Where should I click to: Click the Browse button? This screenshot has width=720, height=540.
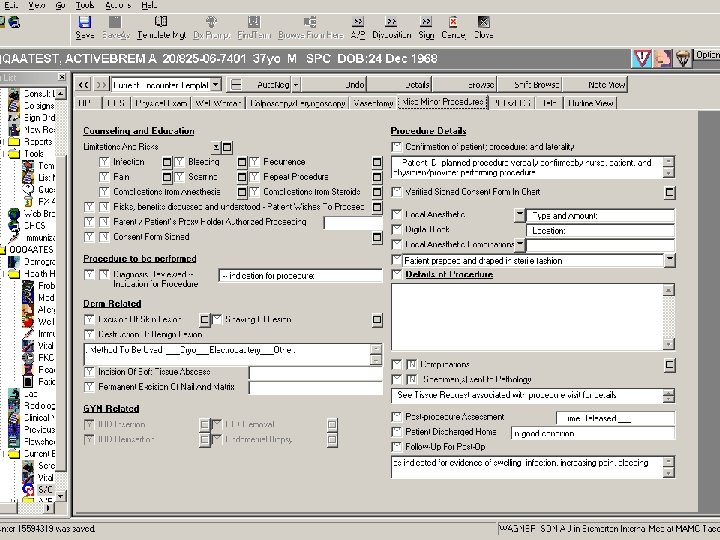[x=464, y=85]
